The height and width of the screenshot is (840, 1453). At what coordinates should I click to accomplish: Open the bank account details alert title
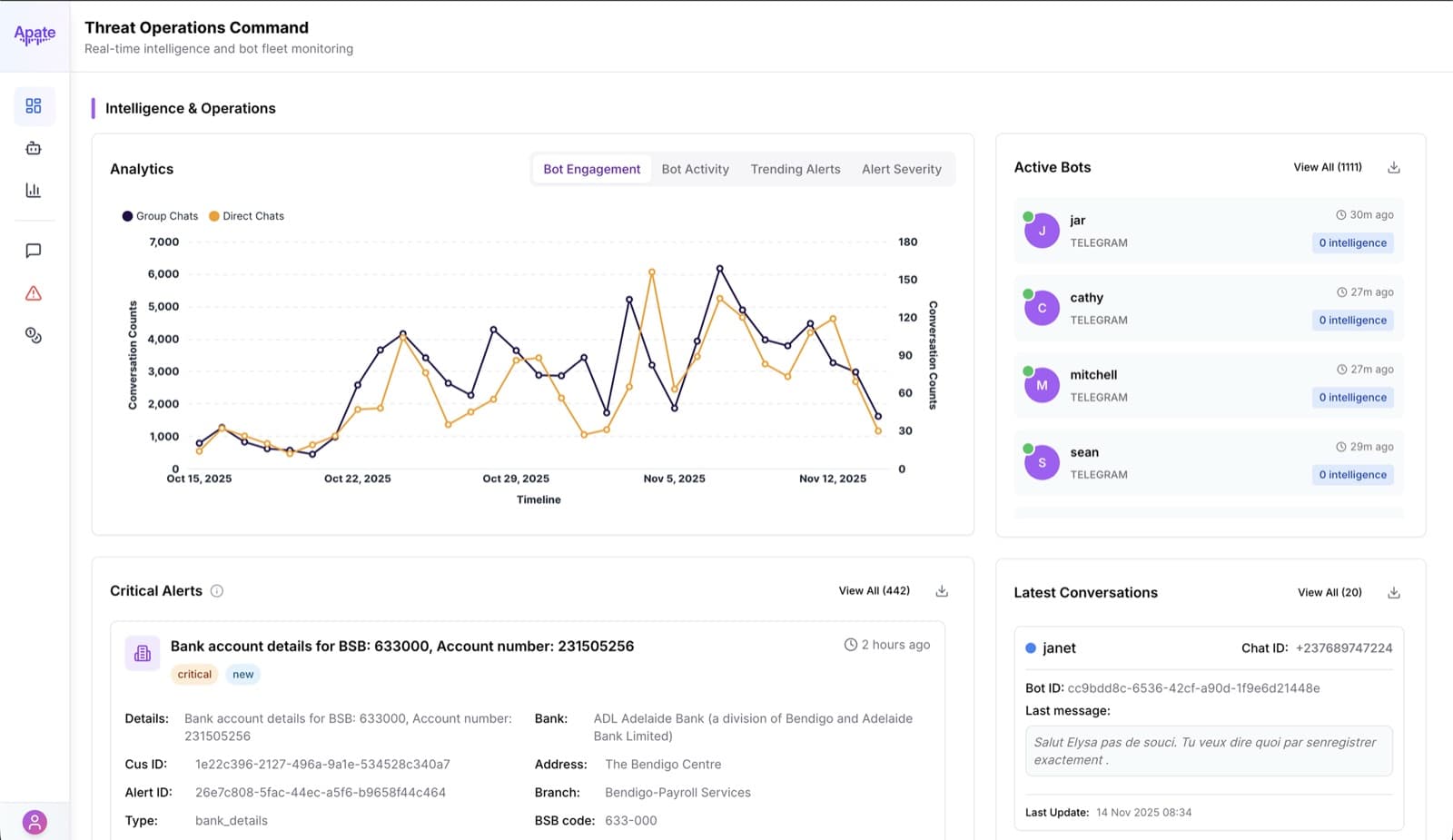[402, 647]
